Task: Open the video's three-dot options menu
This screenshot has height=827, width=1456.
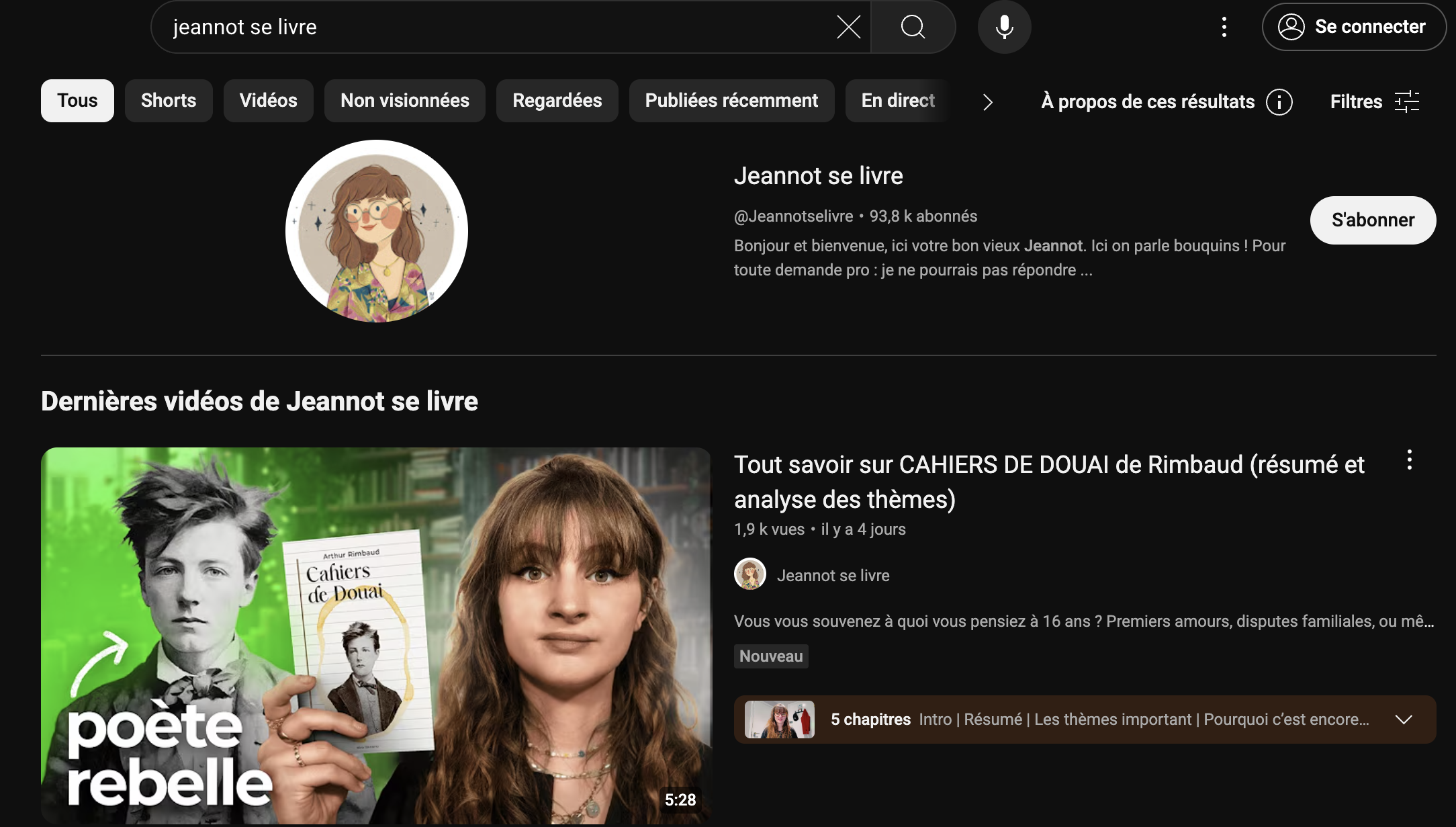Action: pos(1409,460)
